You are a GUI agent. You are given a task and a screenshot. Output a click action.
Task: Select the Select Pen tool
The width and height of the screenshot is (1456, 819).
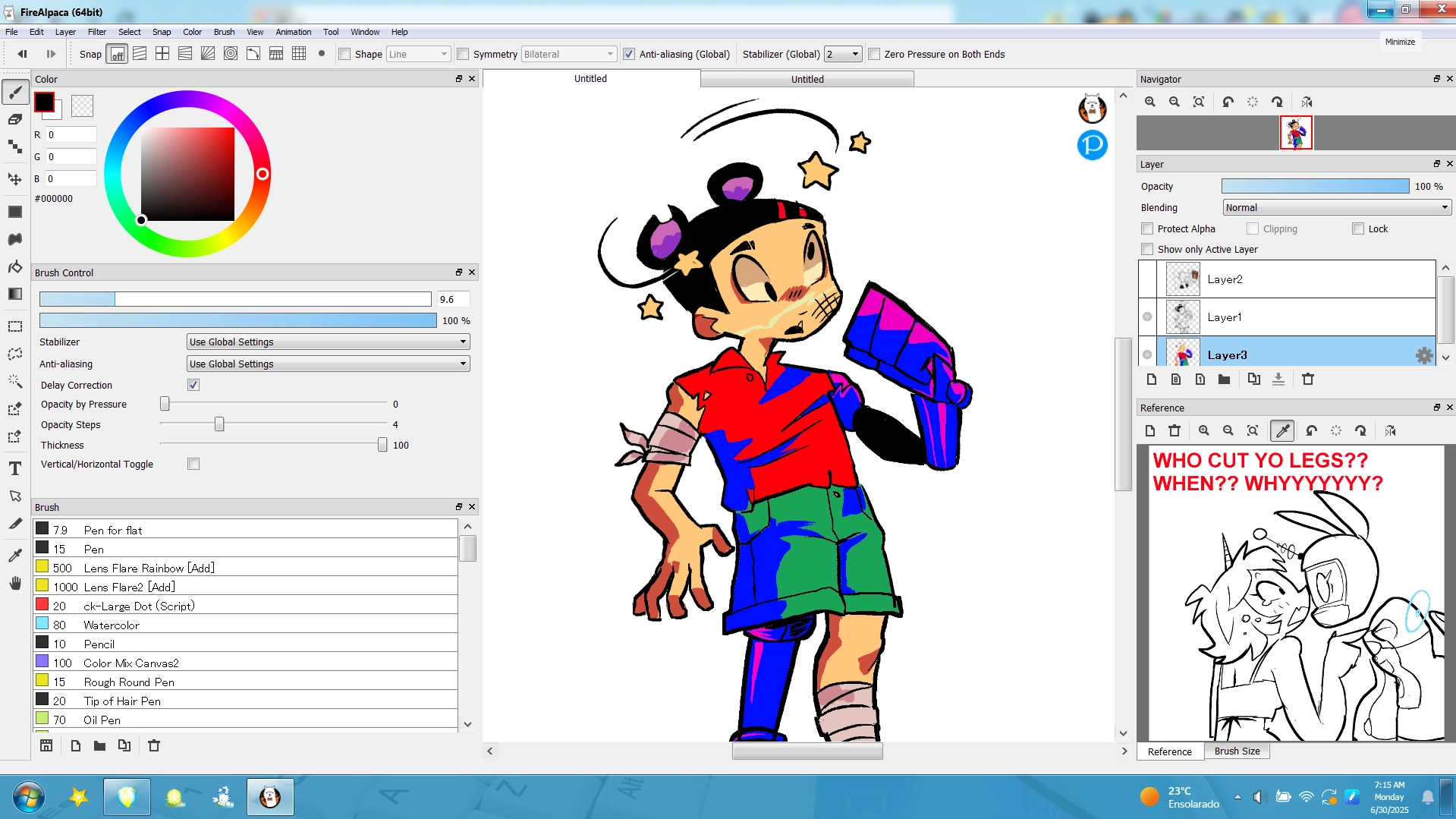click(x=15, y=408)
